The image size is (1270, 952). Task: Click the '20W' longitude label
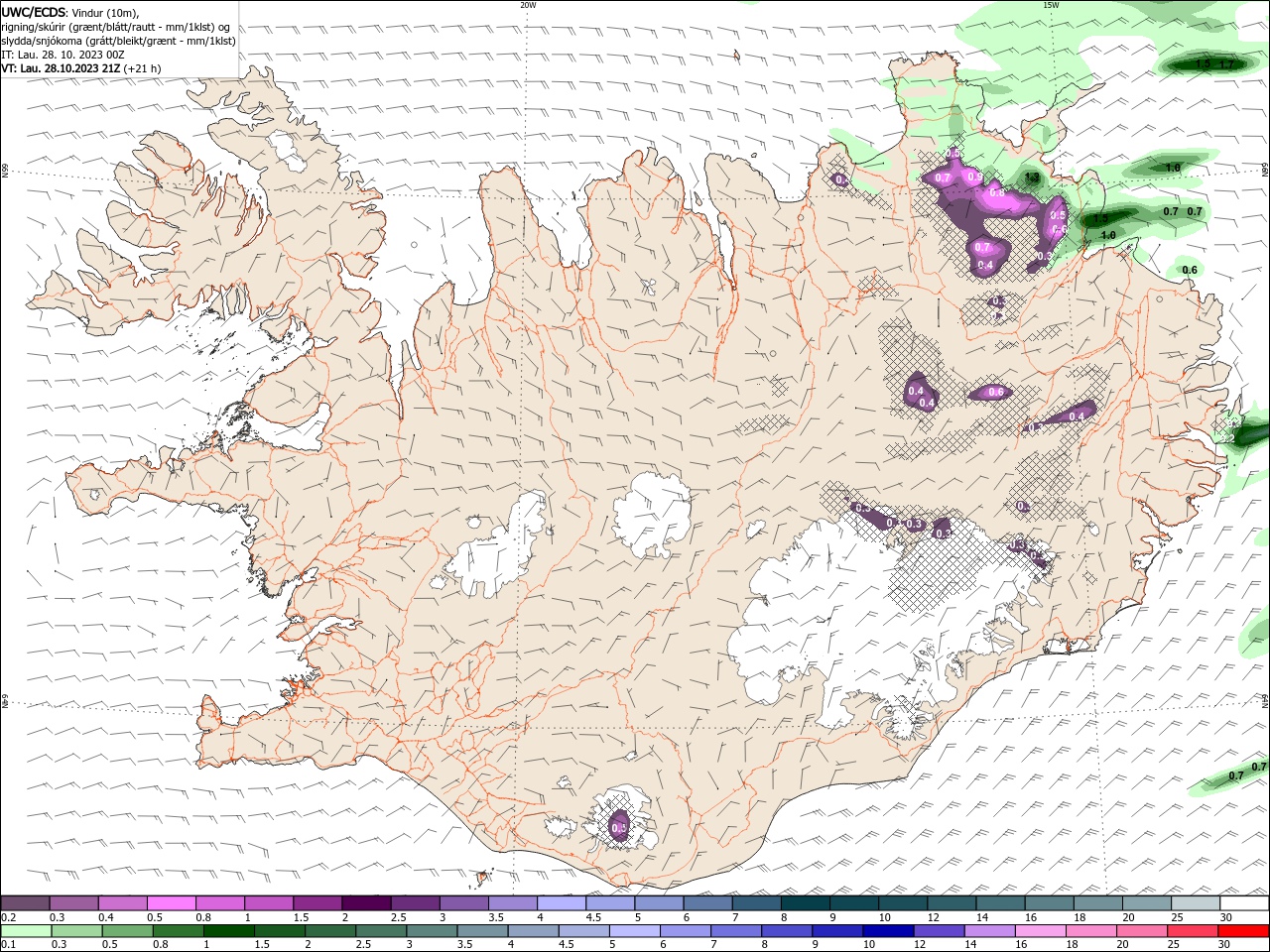pos(528,5)
